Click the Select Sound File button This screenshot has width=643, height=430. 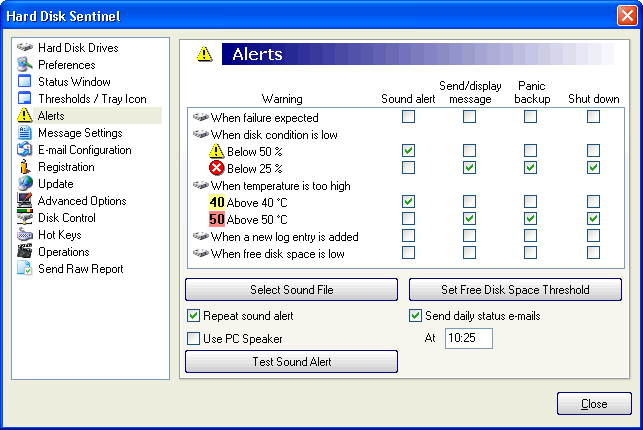tap(292, 290)
